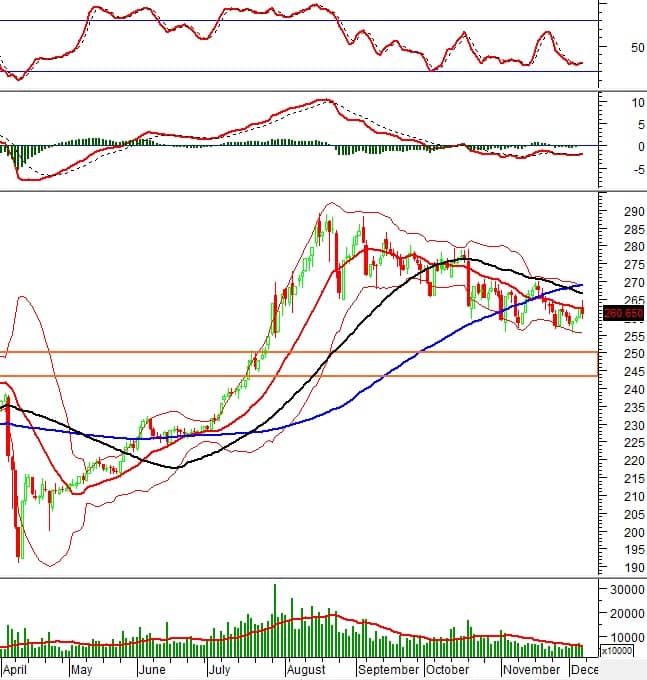Screen dimensions: 647x680
Task: Choose the November label on time axis
Action: point(531,670)
